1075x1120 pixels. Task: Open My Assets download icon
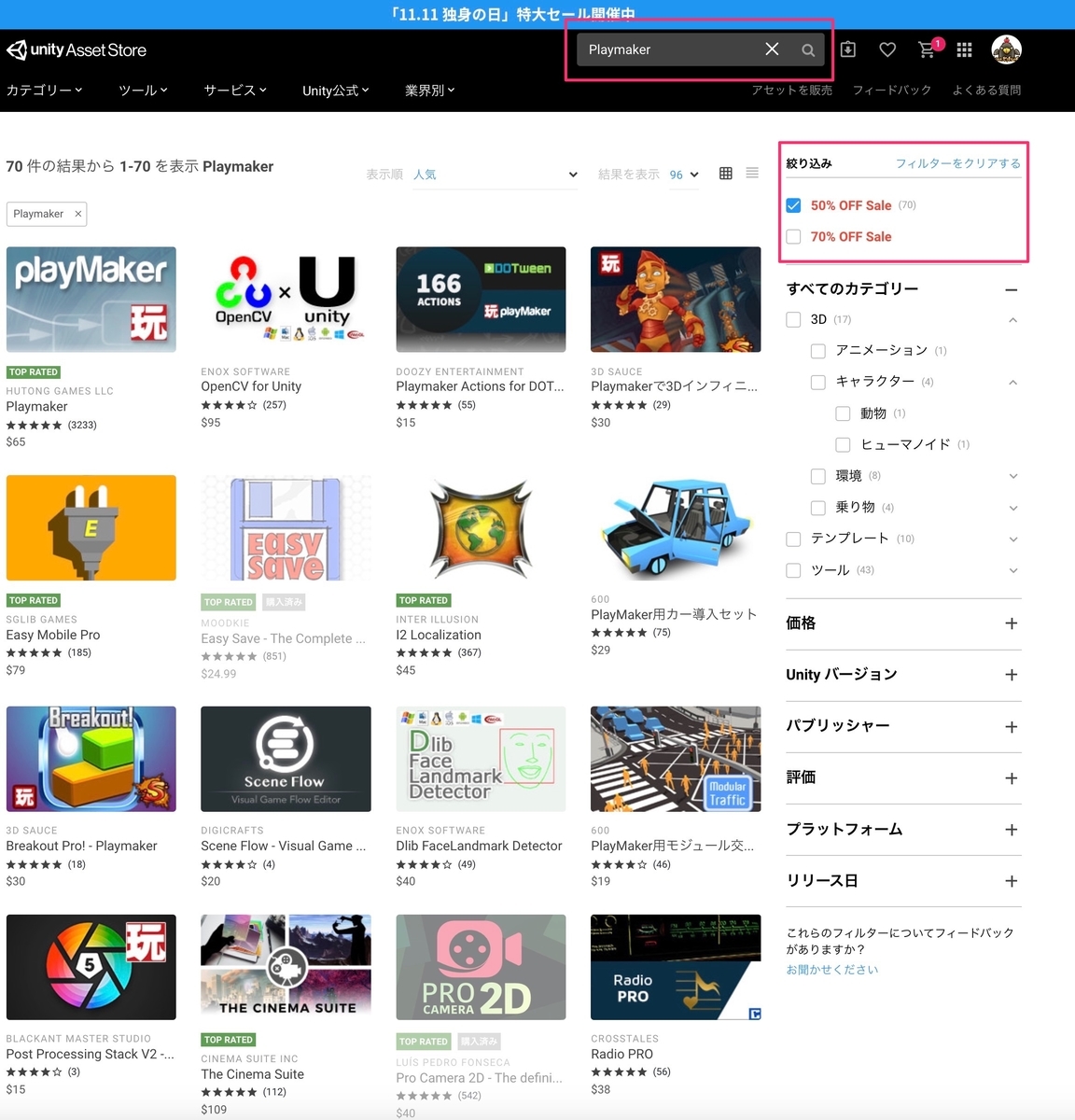tap(848, 49)
